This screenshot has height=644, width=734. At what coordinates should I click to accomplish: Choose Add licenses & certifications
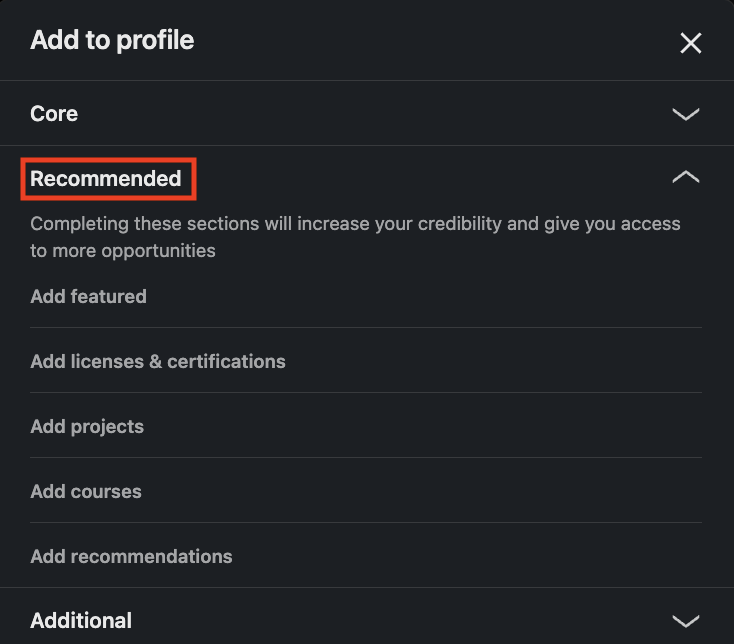366,361
